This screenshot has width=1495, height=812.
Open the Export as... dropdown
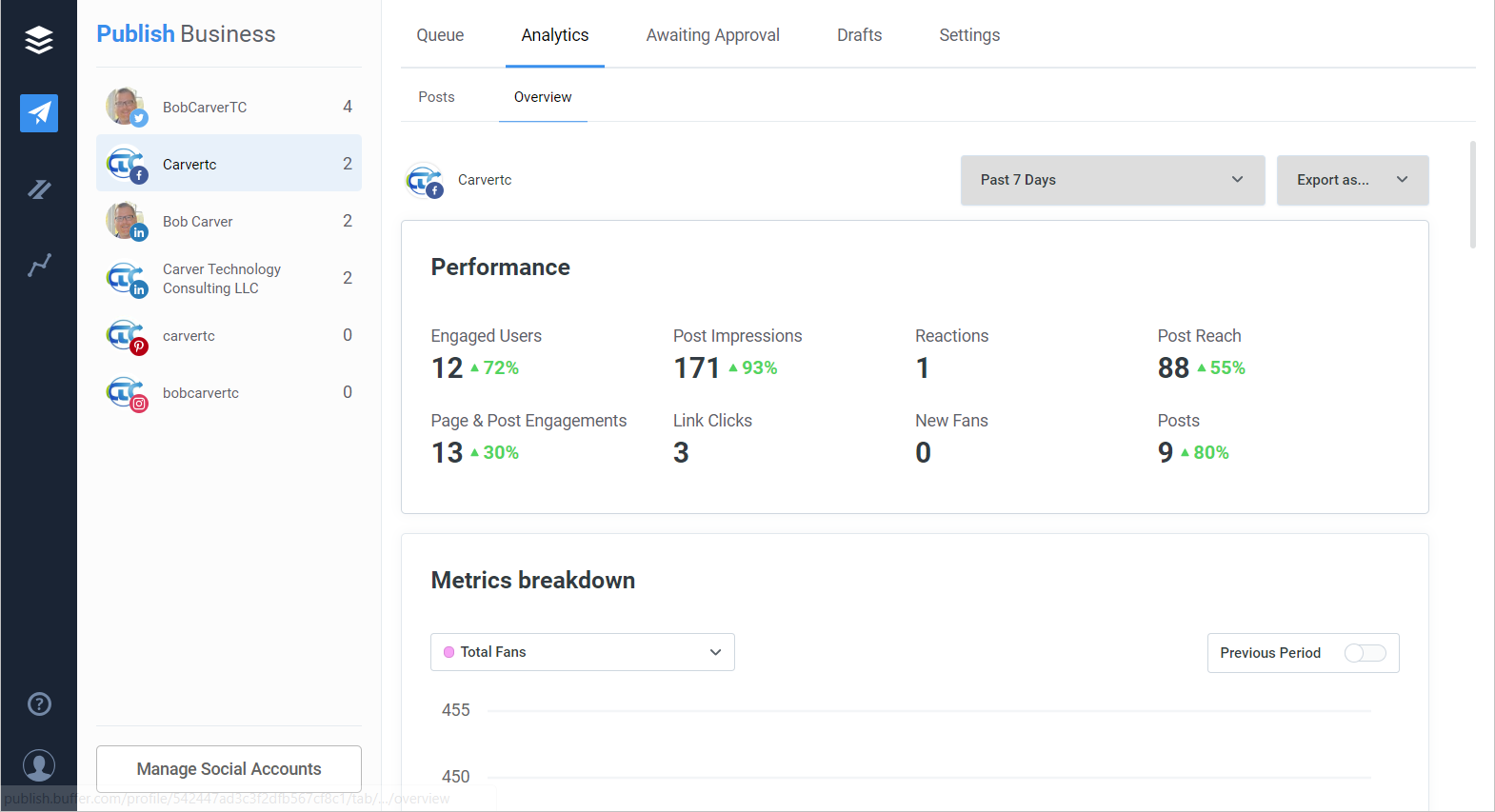1352,180
